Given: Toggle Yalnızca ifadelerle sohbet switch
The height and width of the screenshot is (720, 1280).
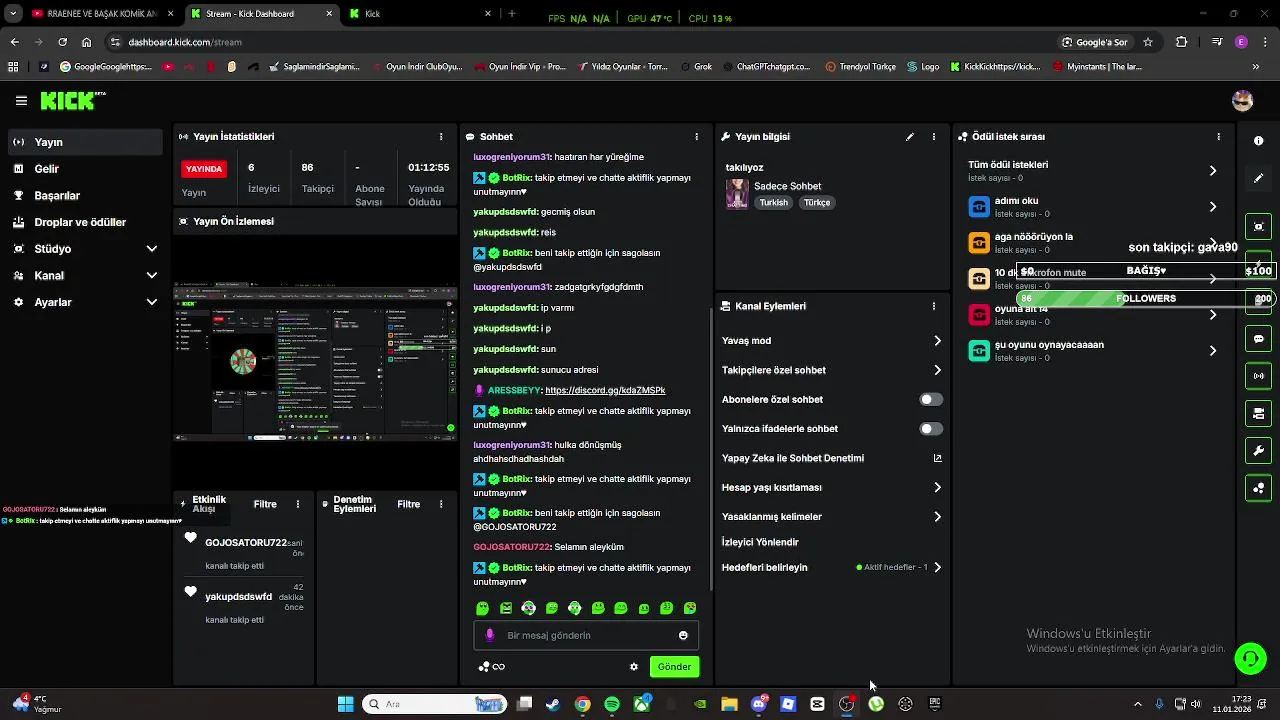Looking at the screenshot, I should [931, 429].
